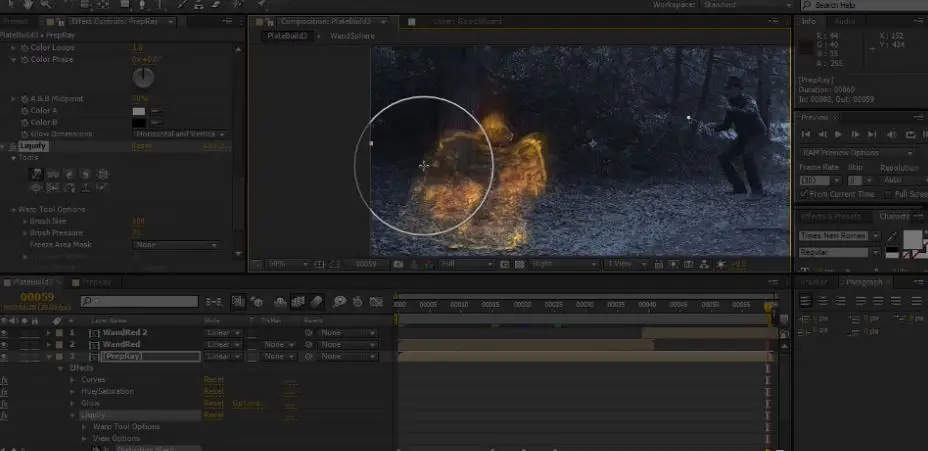Take a snapshot with the camera icon
Screen dimensions: 928x451
pos(398,264)
